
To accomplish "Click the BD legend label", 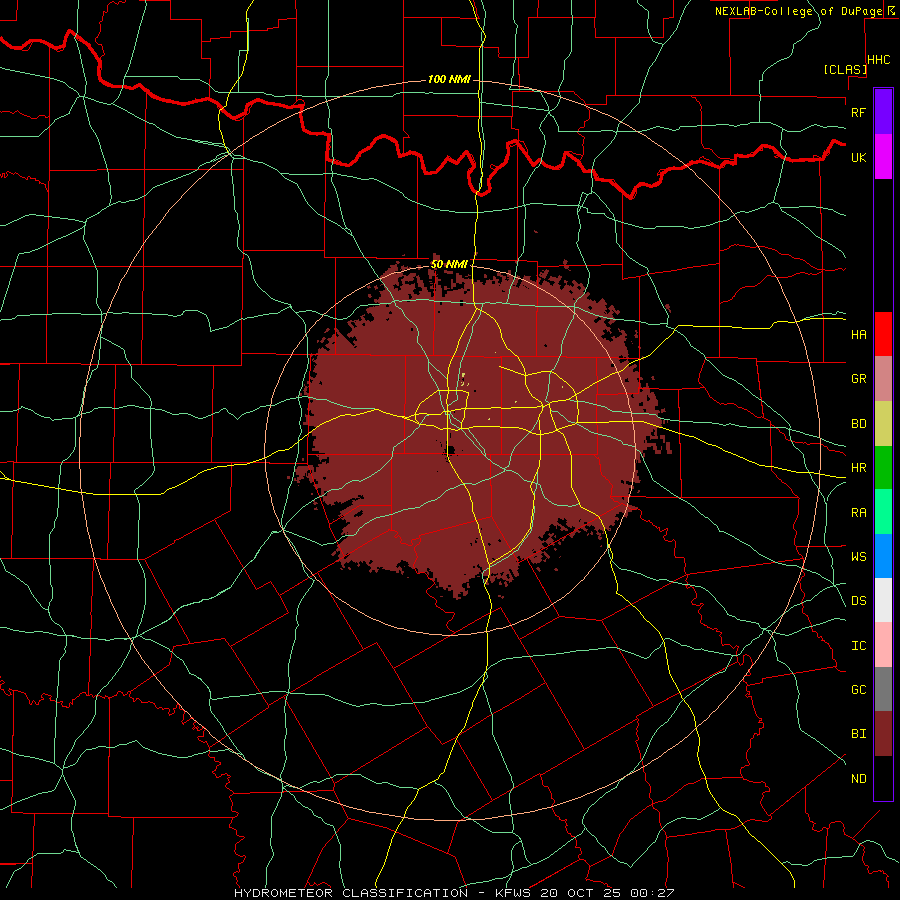I will coord(858,424).
